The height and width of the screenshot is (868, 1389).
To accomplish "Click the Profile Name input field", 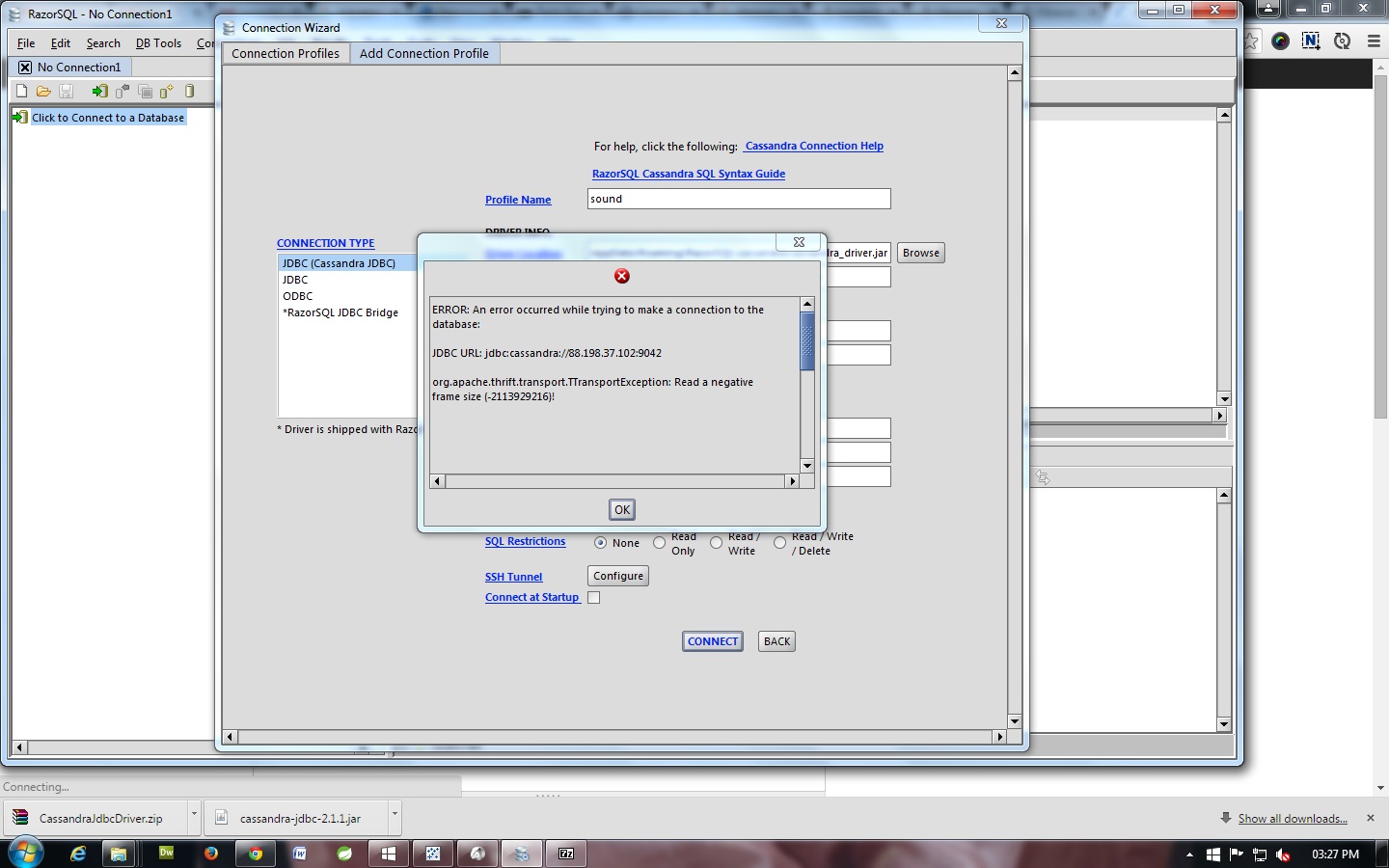I will click(x=739, y=199).
